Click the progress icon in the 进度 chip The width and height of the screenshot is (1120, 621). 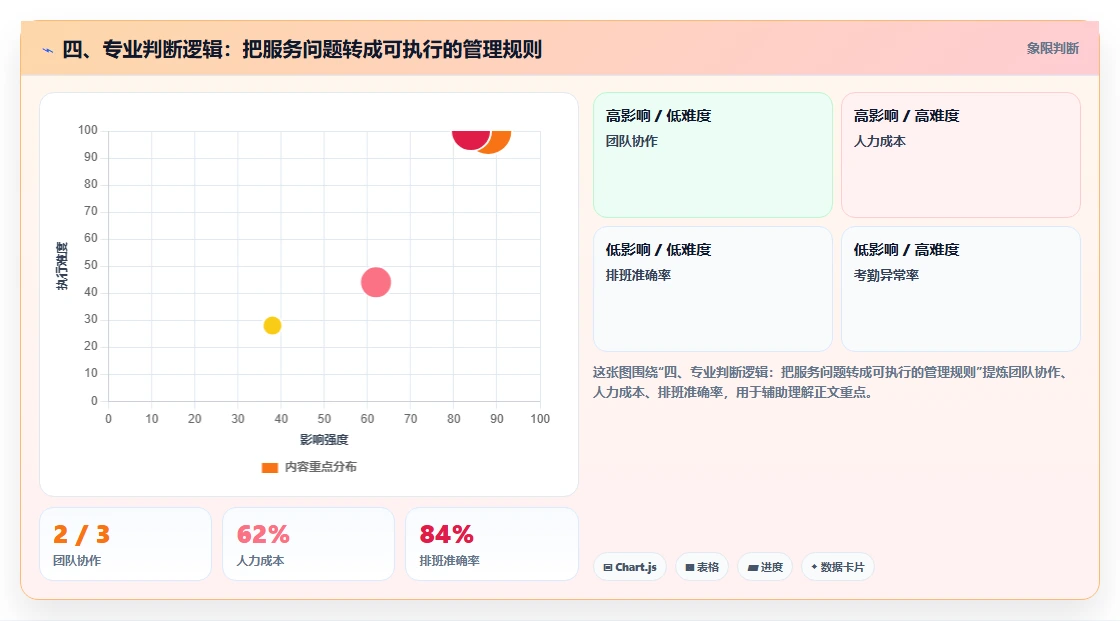pos(753,567)
